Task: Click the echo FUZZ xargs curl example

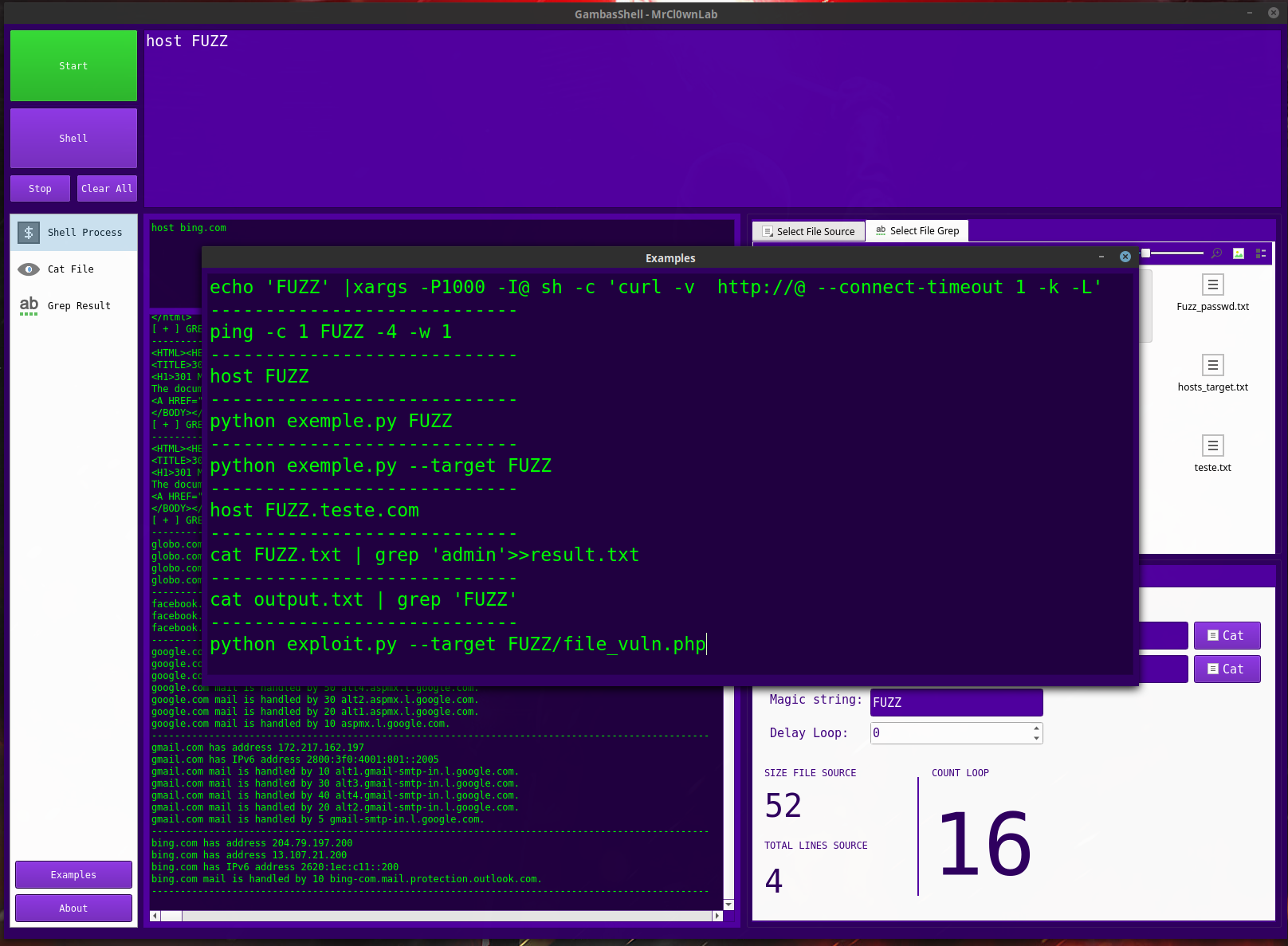Action: click(x=655, y=287)
